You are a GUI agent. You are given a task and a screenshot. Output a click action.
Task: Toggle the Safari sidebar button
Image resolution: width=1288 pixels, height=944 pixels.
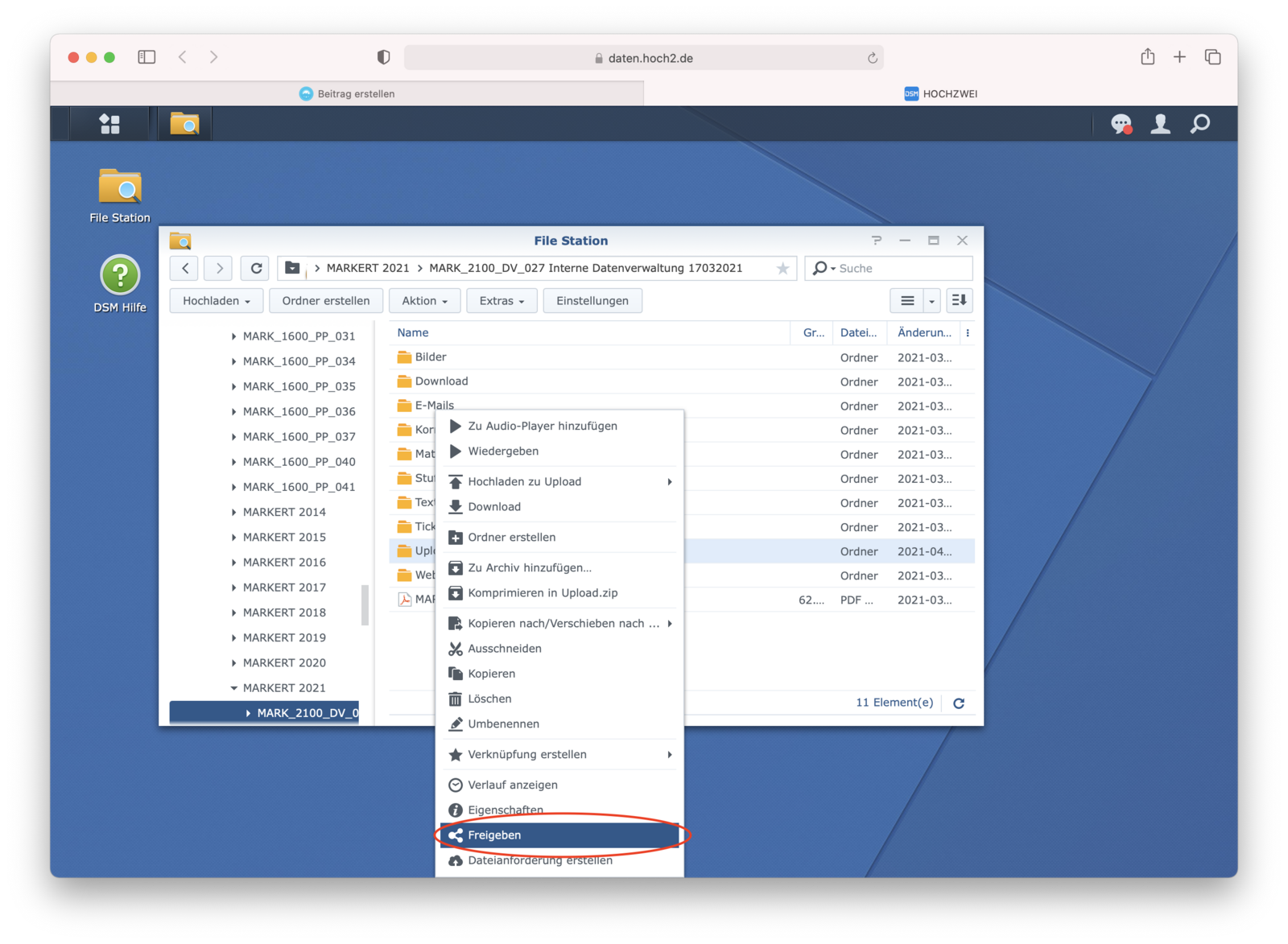[147, 57]
